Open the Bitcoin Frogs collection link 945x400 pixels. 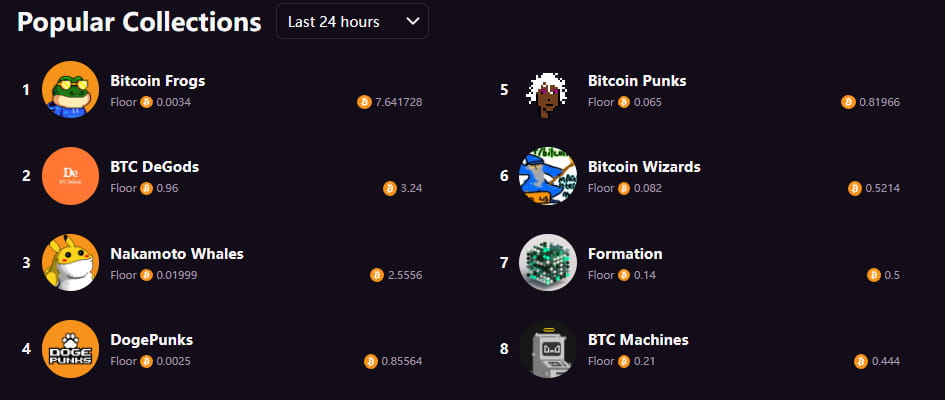tap(157, 80)
